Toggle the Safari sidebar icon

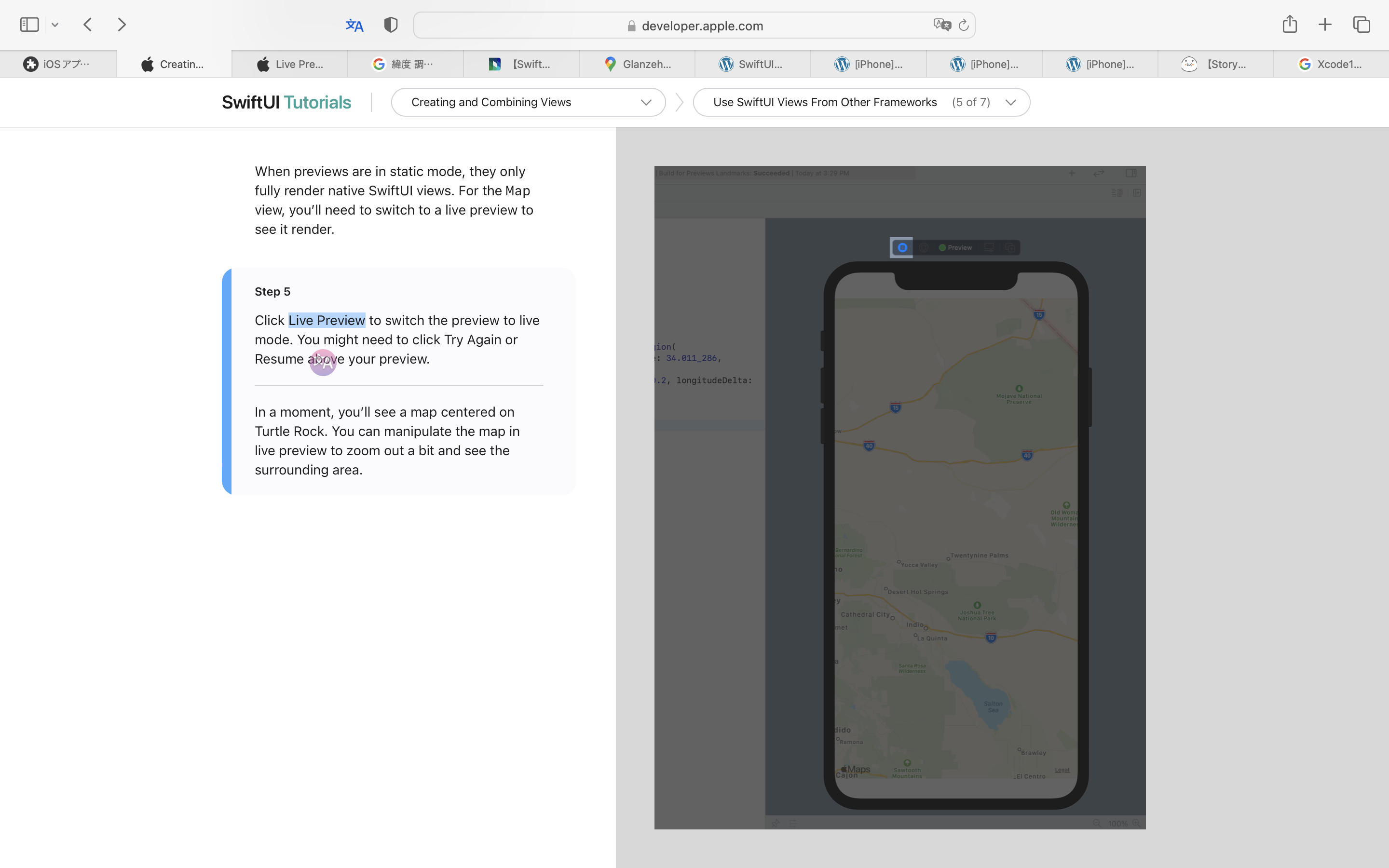29,25
